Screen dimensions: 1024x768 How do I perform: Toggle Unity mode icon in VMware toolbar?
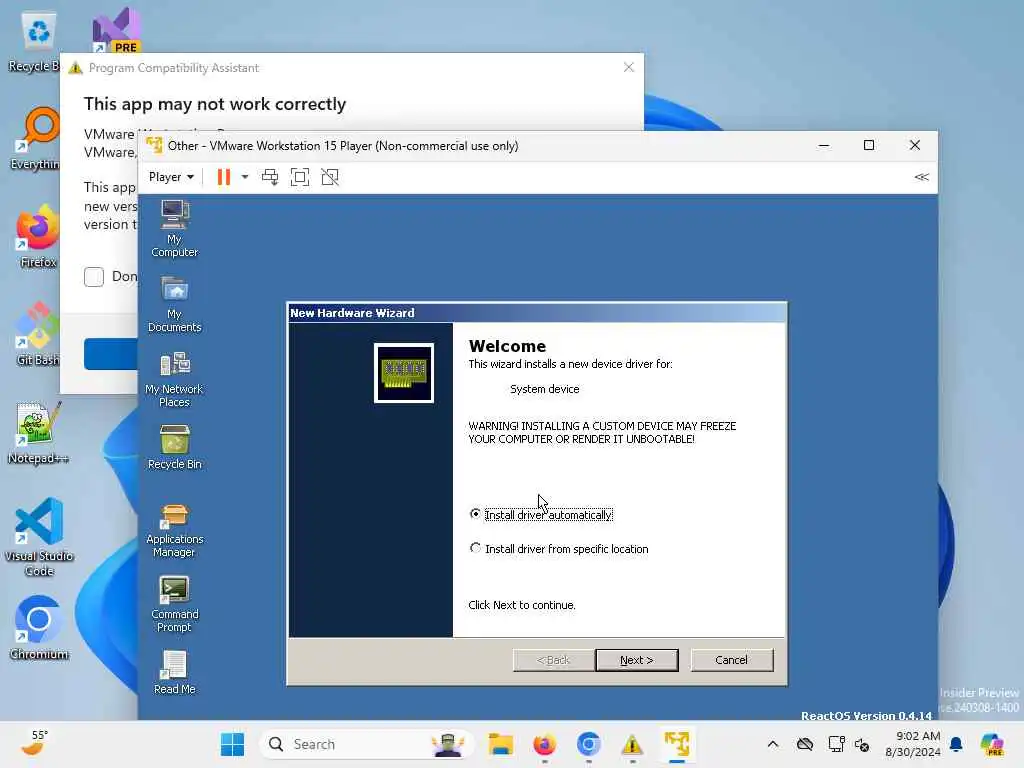click(330, 177)
